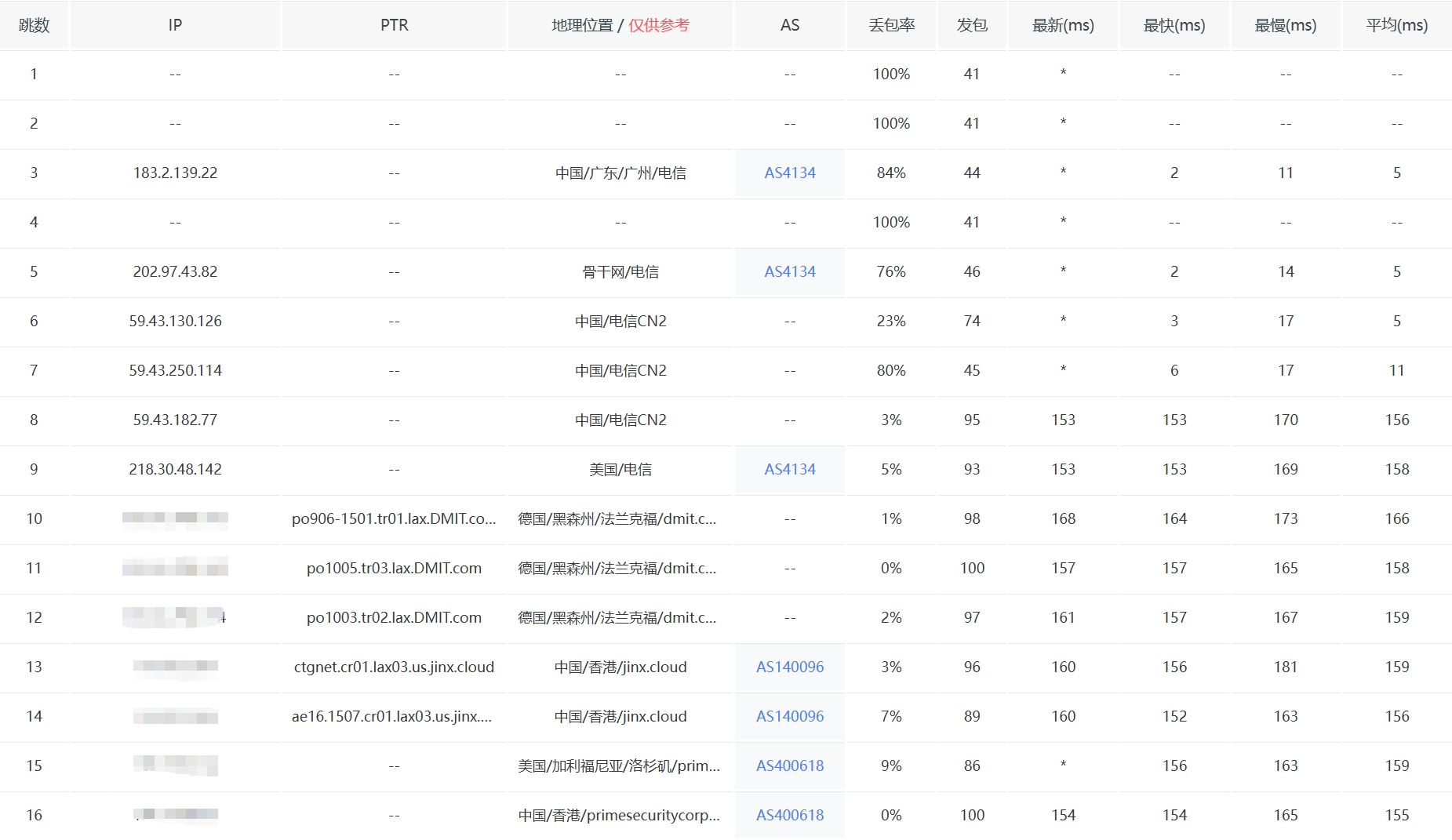
Task: Click location 中国/广东/广州/电信
Action: 620,173
